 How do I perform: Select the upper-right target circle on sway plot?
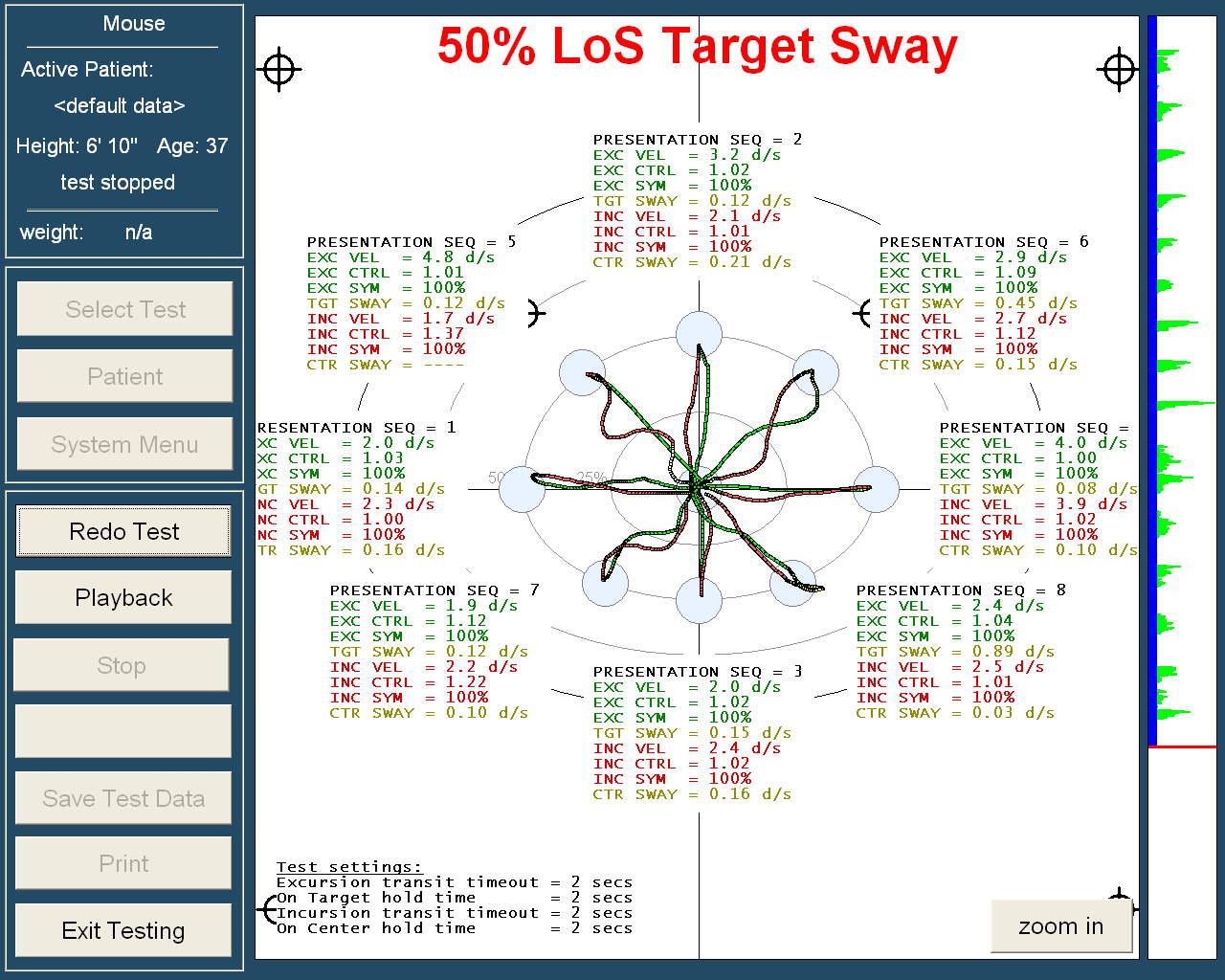pyautogui.click(x=815, y=372)
